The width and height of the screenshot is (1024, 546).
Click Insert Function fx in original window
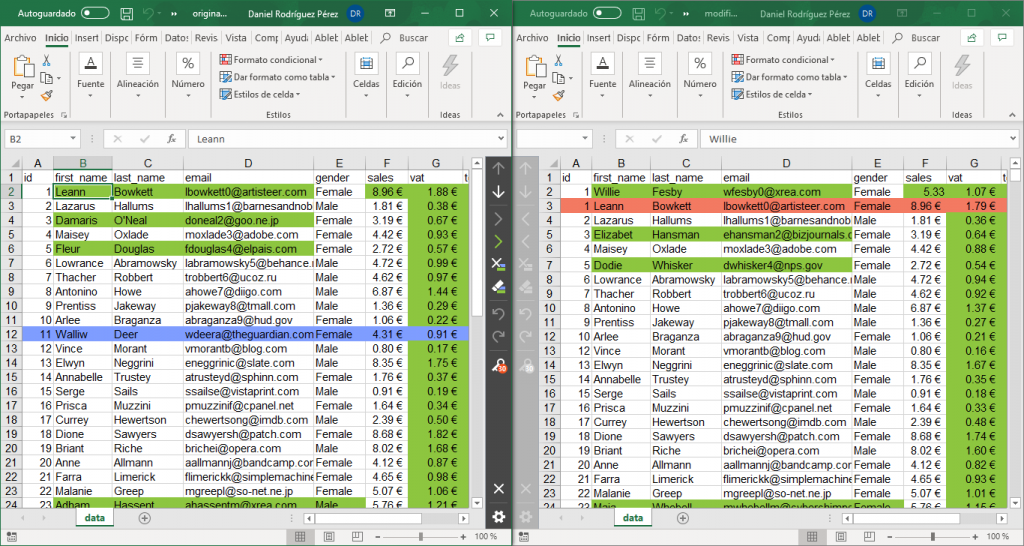171,139
